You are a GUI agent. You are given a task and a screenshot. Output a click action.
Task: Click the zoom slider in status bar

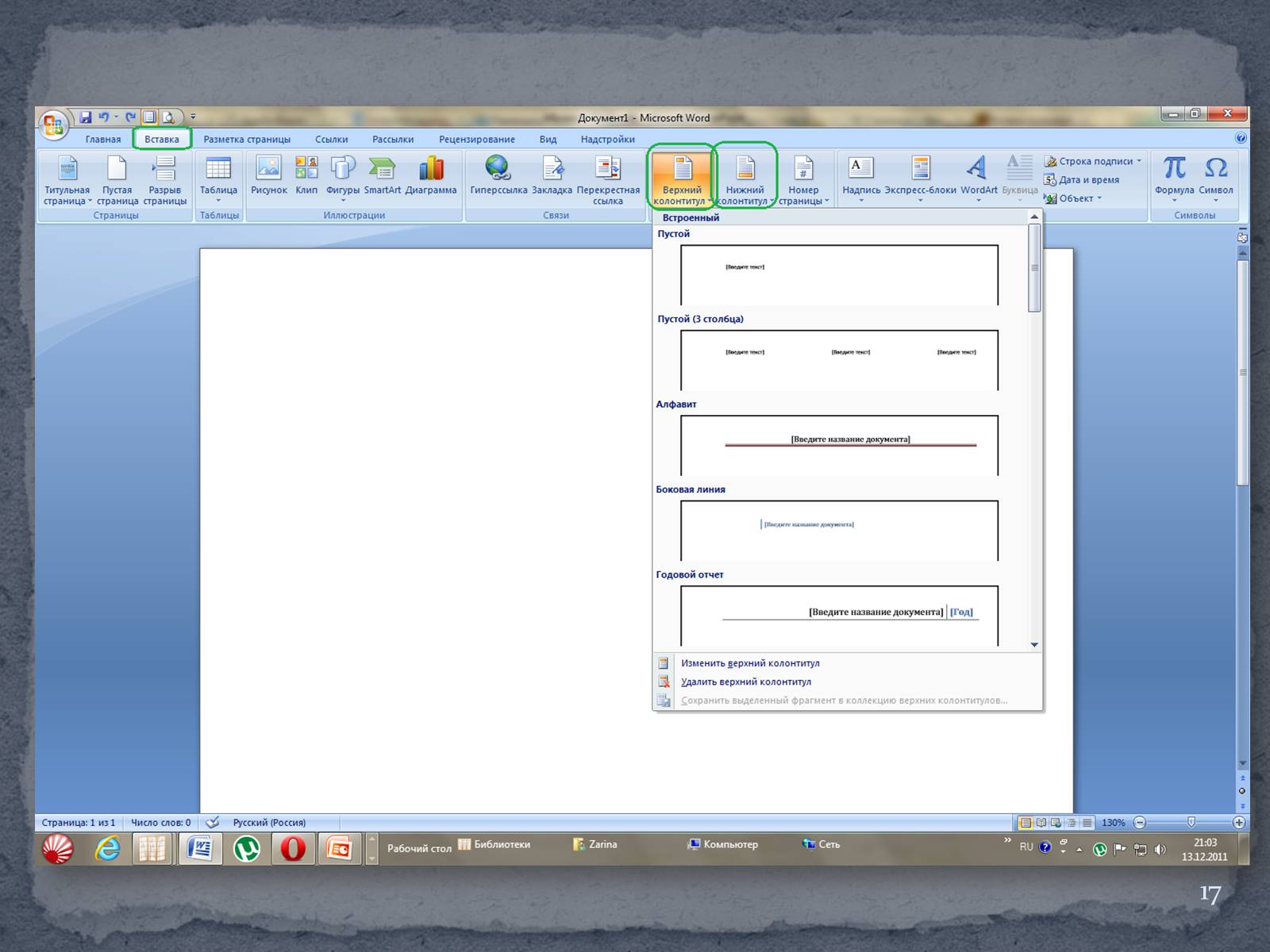[x=1190, y=823]
